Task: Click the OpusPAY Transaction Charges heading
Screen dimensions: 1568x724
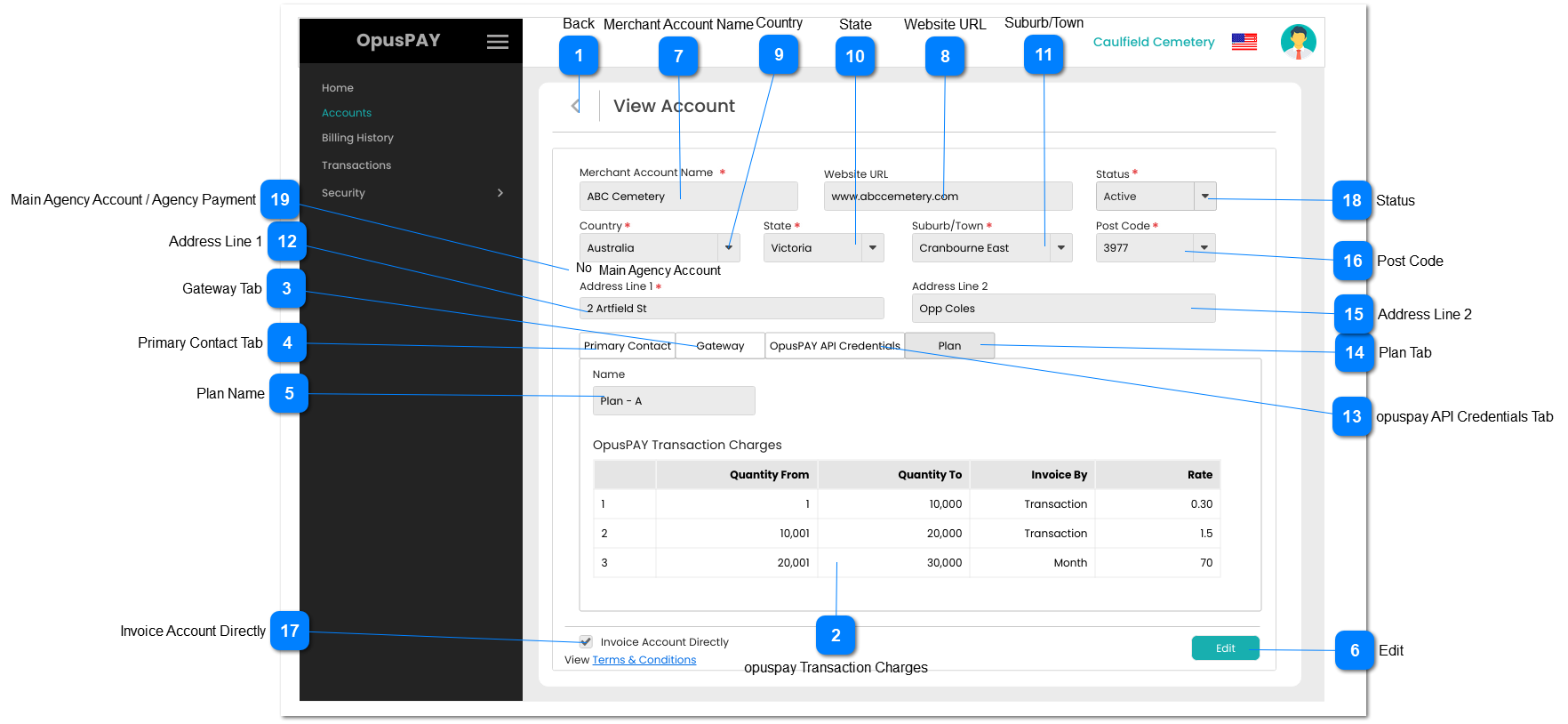Action: coord(687,445)
